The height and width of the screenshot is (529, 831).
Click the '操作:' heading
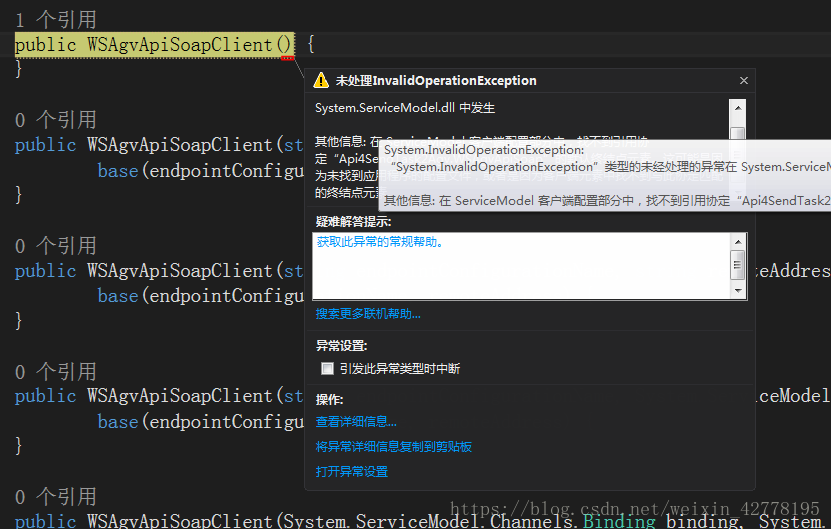click(329, 400)
